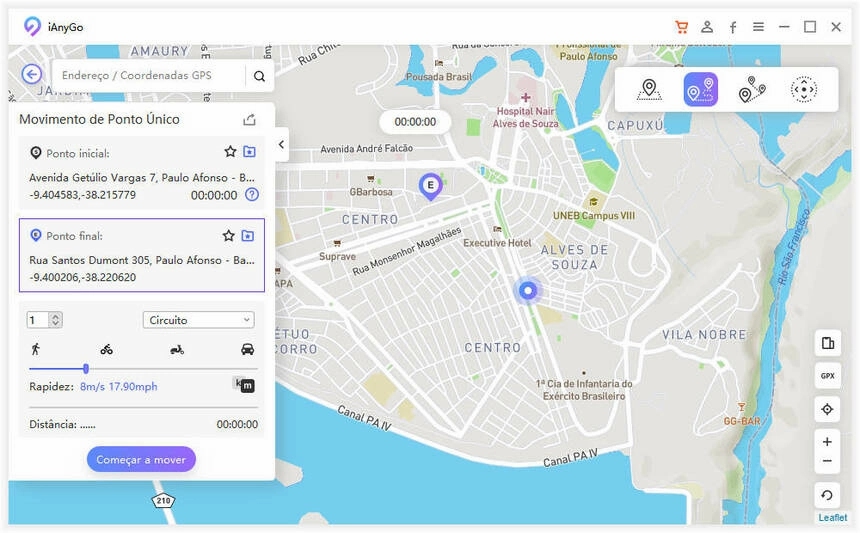
Task: Zoom out the map with minus
Action: 827,461
